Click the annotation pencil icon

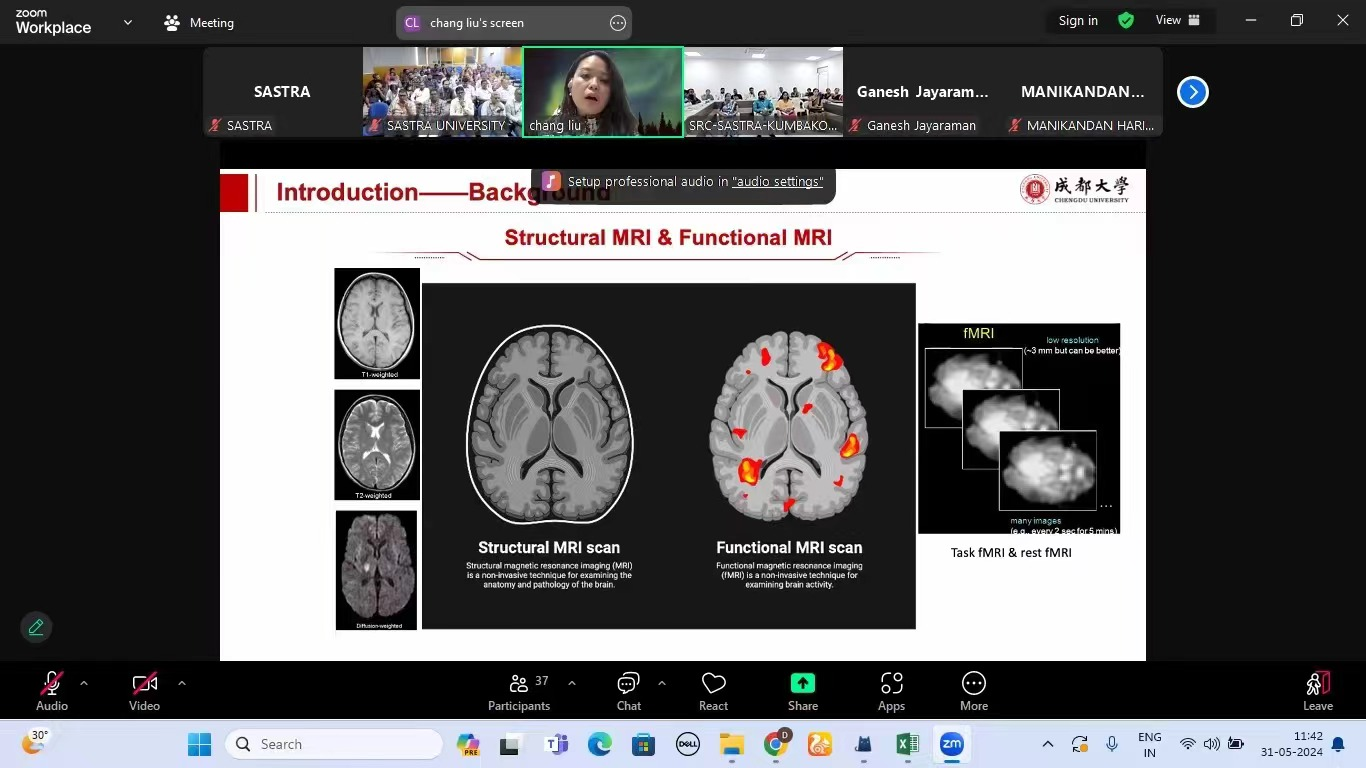pyautogui.click(x=36, y=627)
